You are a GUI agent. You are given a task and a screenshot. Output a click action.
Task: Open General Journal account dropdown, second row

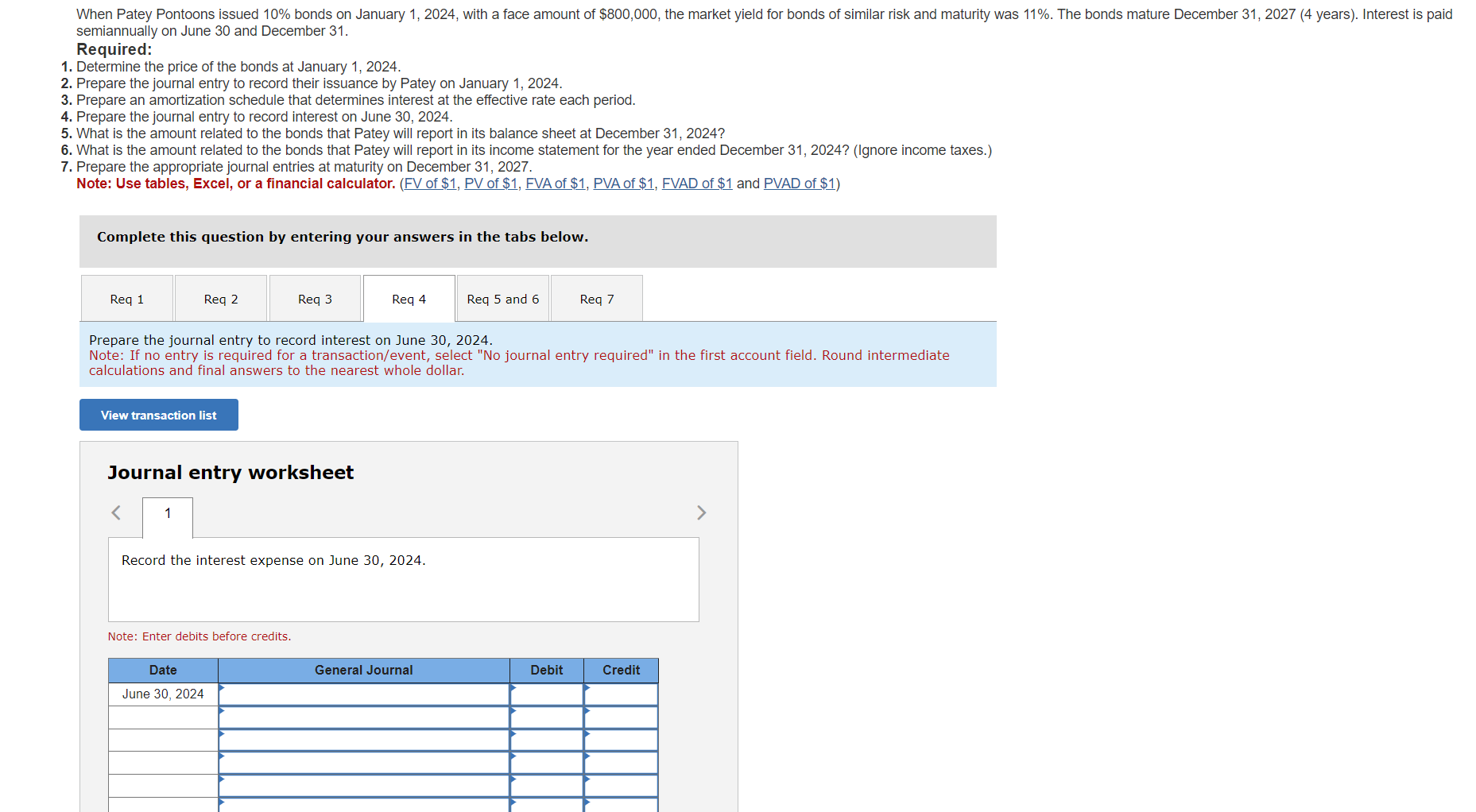click(364, 717)
